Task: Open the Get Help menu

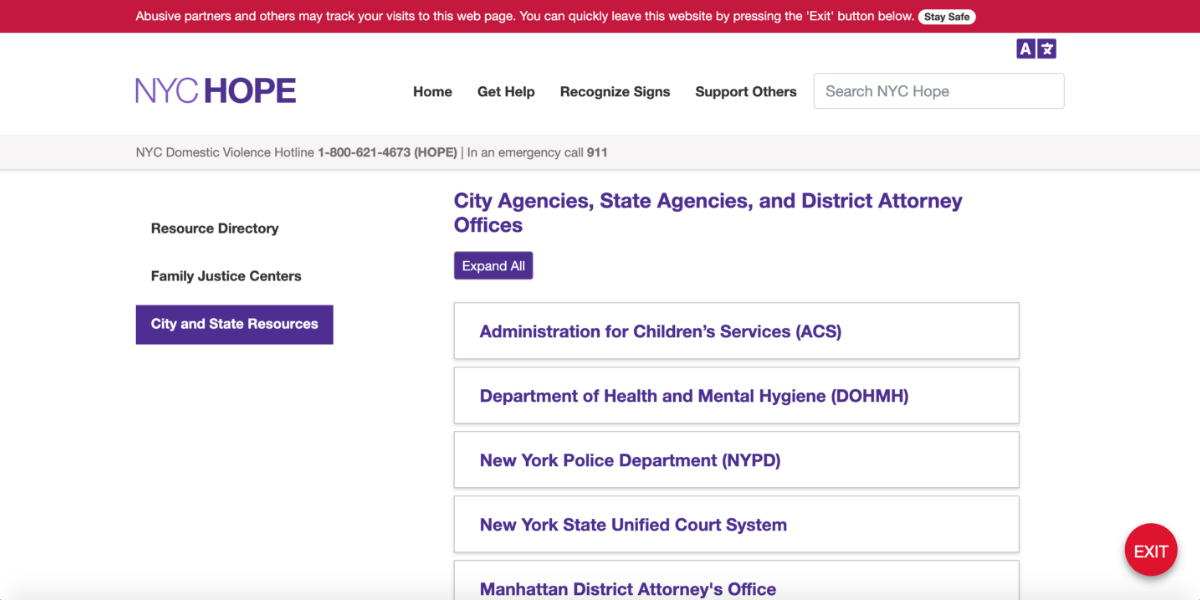Action: (506, 91)
